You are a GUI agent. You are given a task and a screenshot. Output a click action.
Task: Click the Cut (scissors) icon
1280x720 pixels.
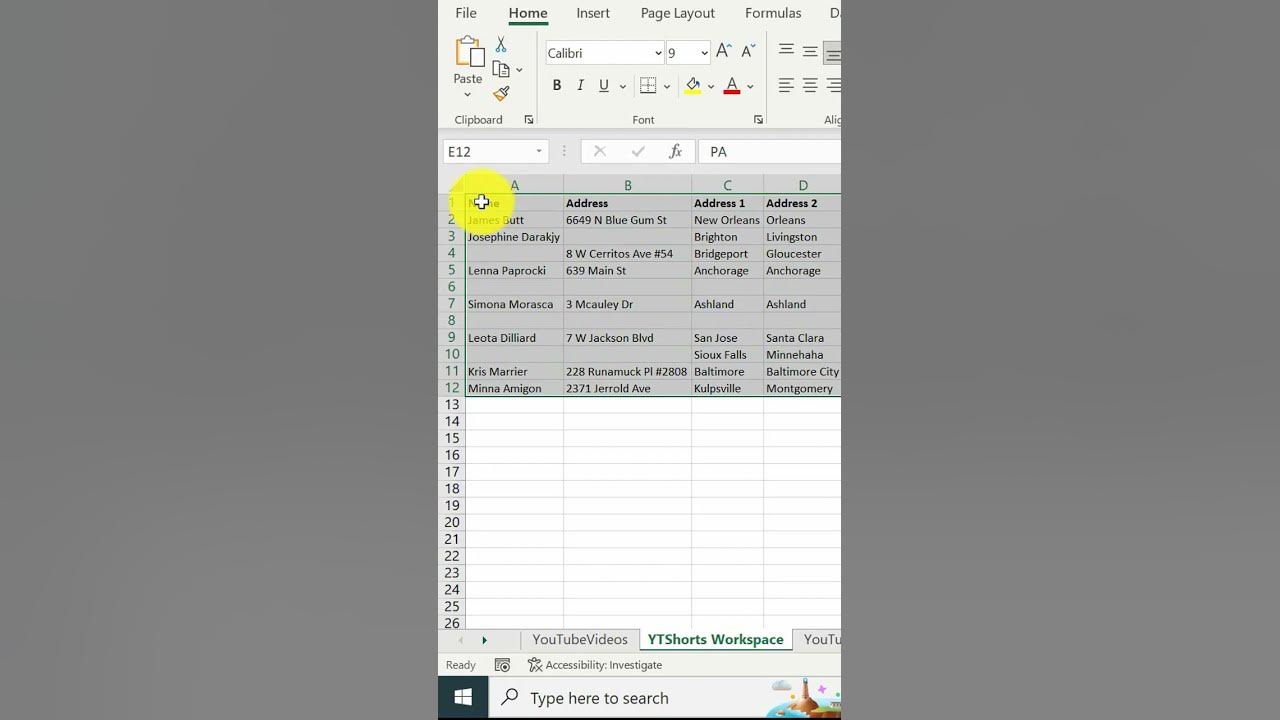point(501,45)
